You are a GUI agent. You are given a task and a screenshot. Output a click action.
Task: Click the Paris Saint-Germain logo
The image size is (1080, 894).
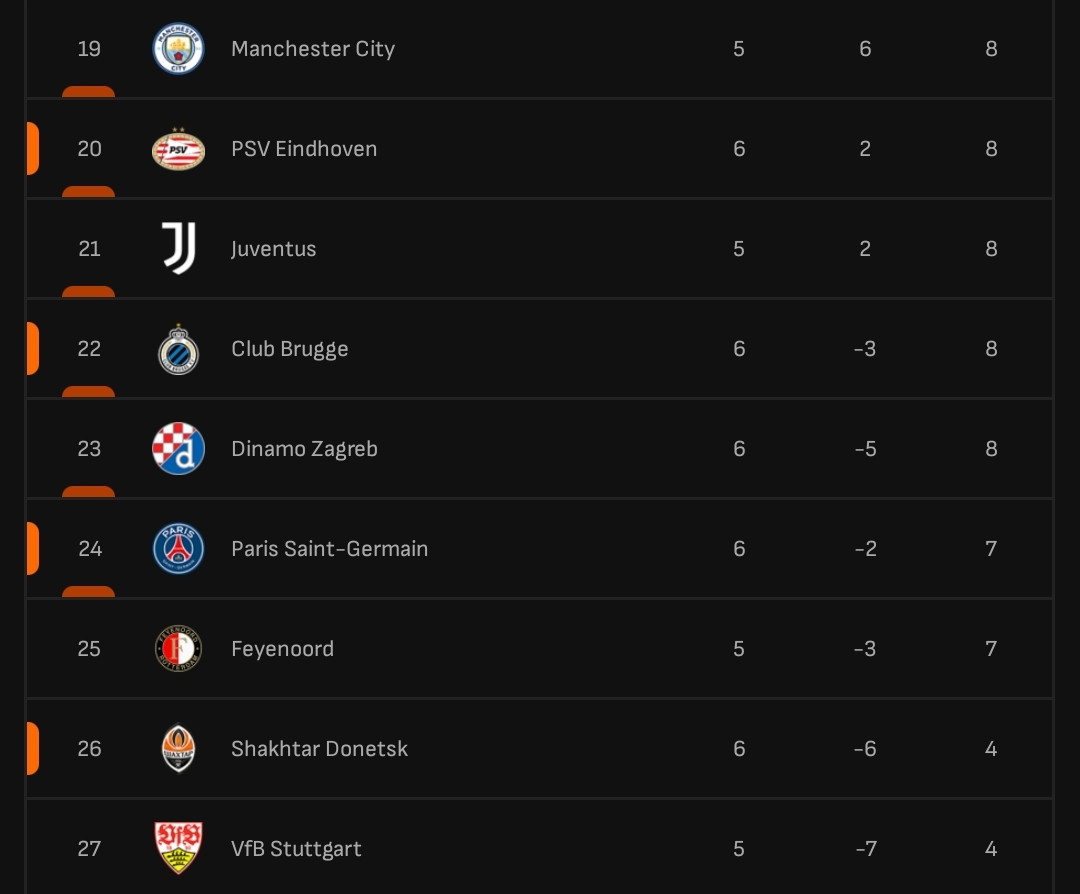178,548
